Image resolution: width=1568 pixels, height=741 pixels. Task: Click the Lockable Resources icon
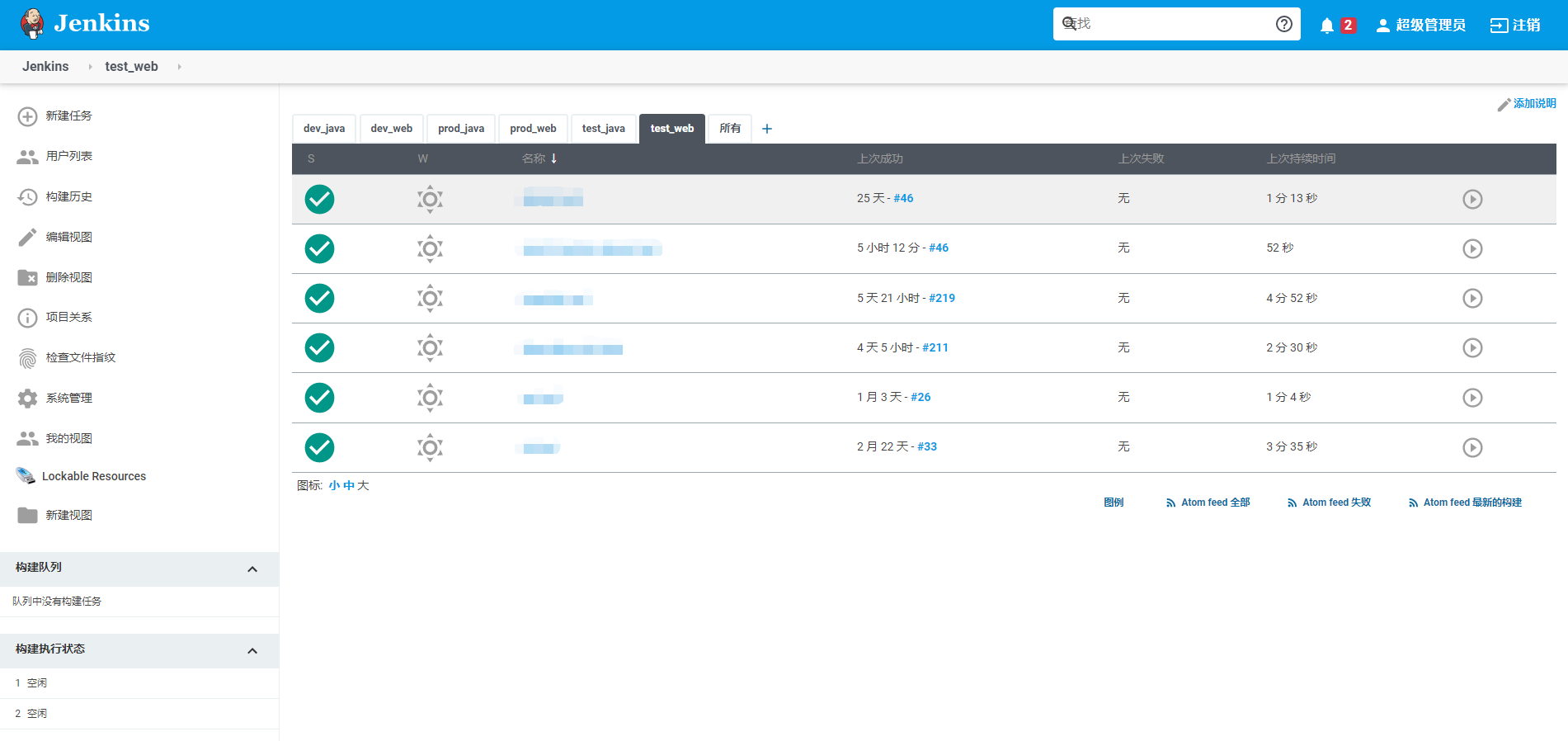click(x=26, y=476)
